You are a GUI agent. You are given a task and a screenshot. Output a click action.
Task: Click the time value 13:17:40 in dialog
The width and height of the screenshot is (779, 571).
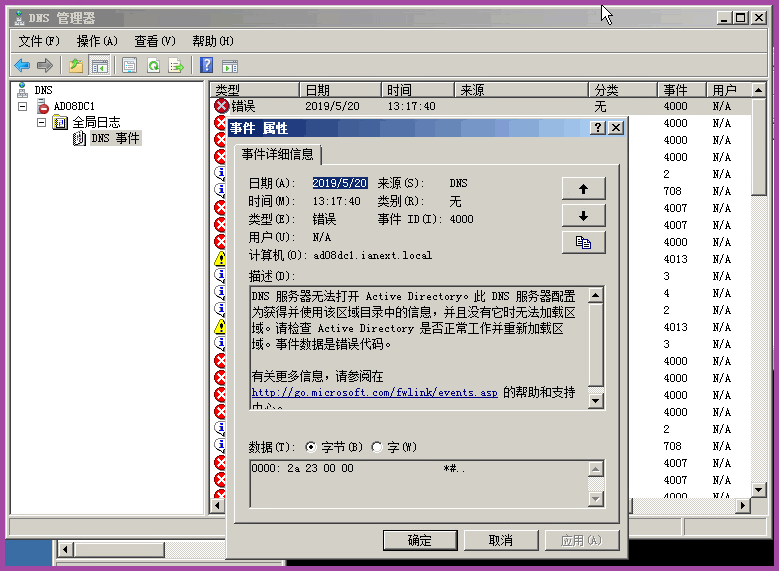coord(336,201)
